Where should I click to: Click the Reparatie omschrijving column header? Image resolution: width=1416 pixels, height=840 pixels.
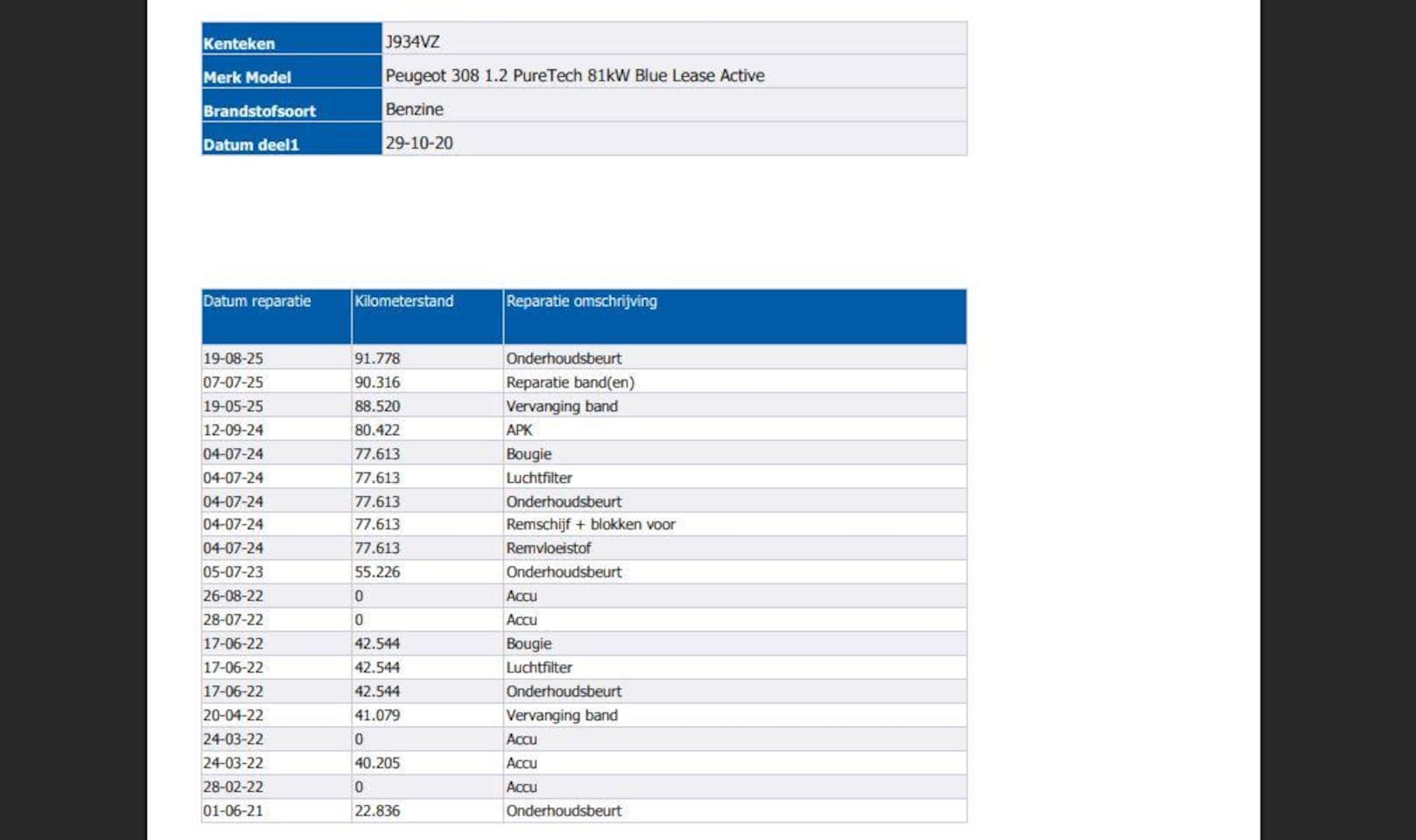pos(581,302)
